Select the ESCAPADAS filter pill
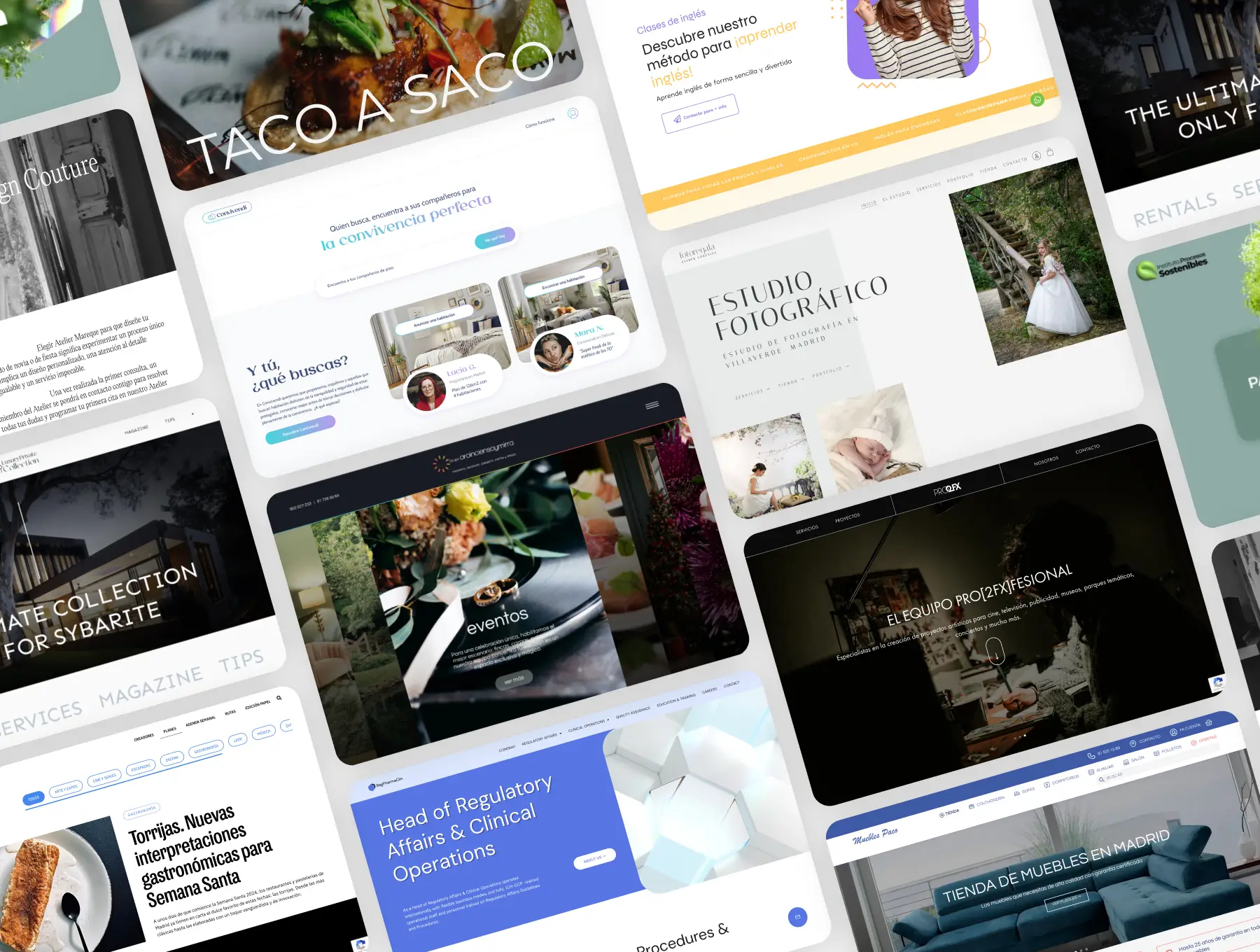The image size is (1260, 952). [141, 768]
